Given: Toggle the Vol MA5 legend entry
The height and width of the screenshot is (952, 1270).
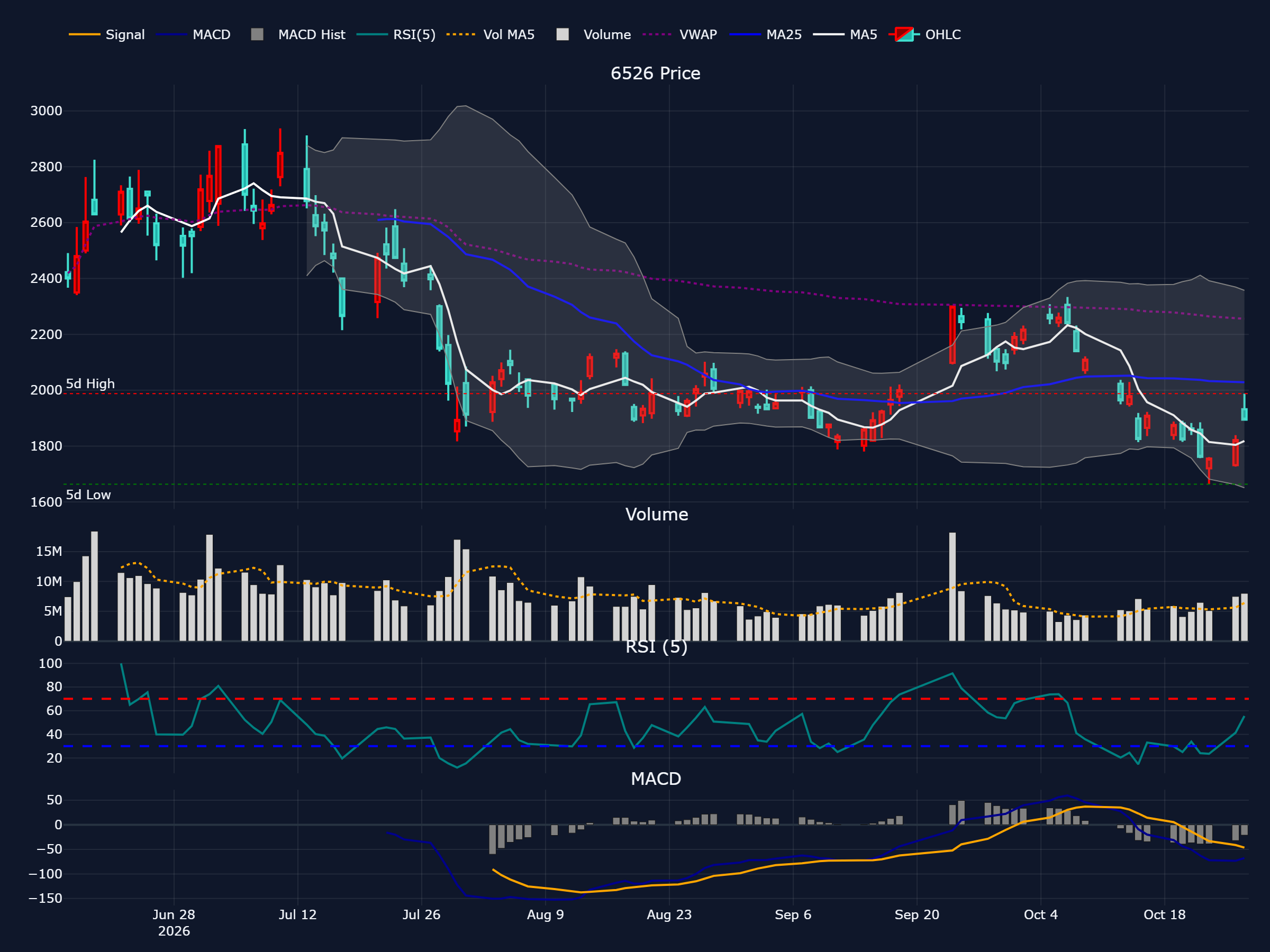Looking at the screenshot, I should [x=491, y=34].
